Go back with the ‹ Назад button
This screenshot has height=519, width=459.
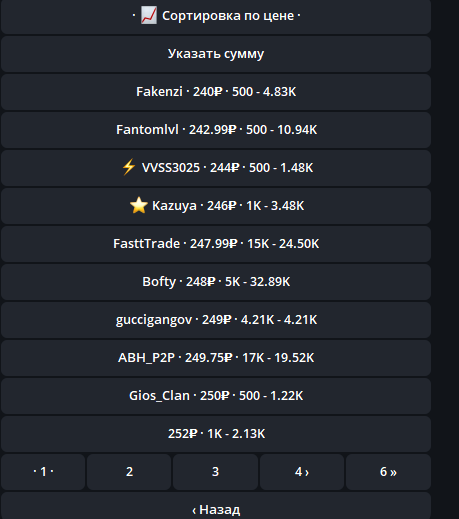click(x=216, y=506)
